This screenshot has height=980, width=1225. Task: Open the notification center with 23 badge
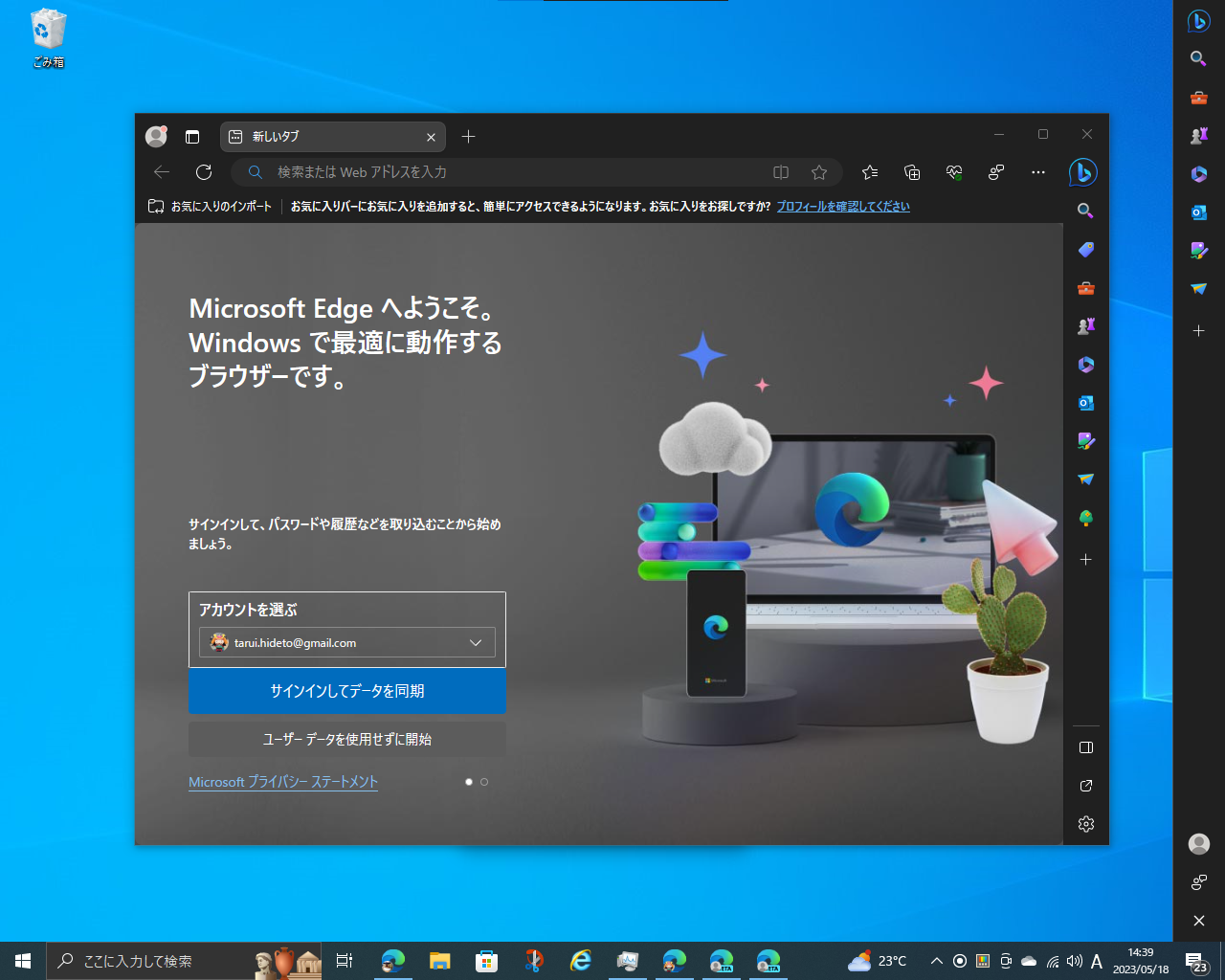pyautogui.click(x=1196, y=961)
